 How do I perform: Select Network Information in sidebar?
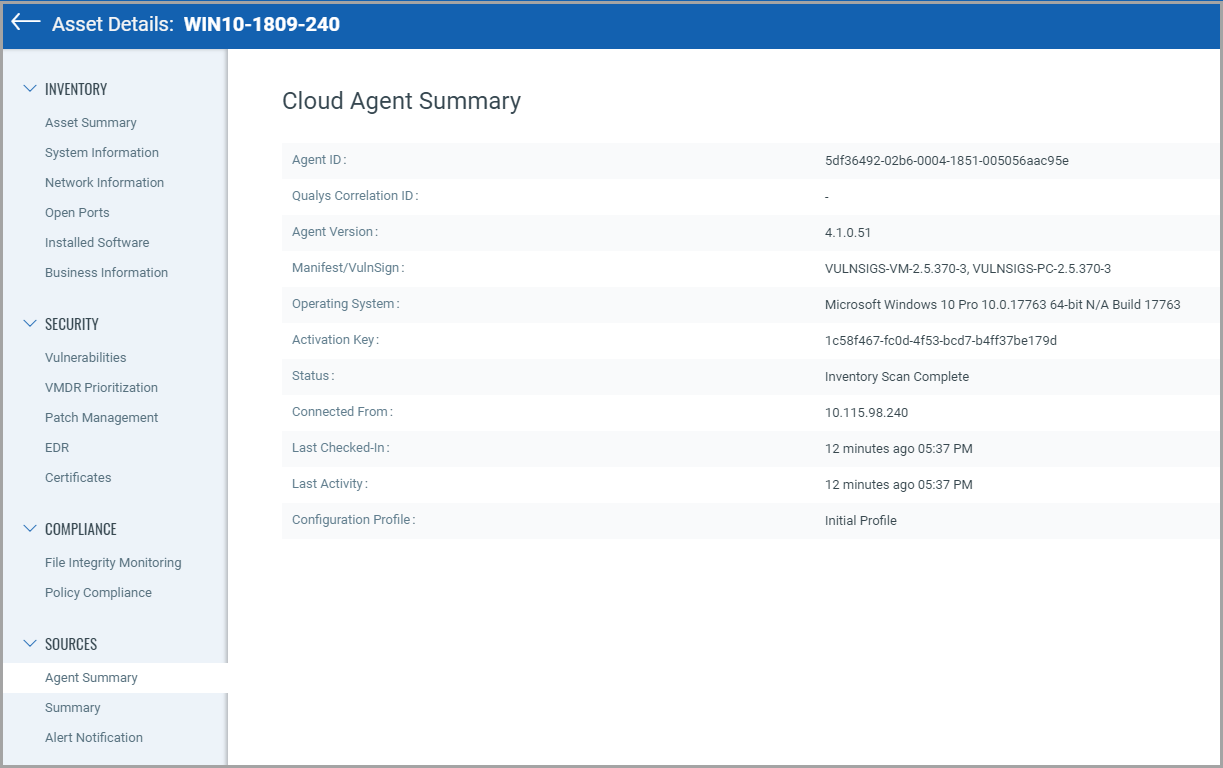[104, 183]
